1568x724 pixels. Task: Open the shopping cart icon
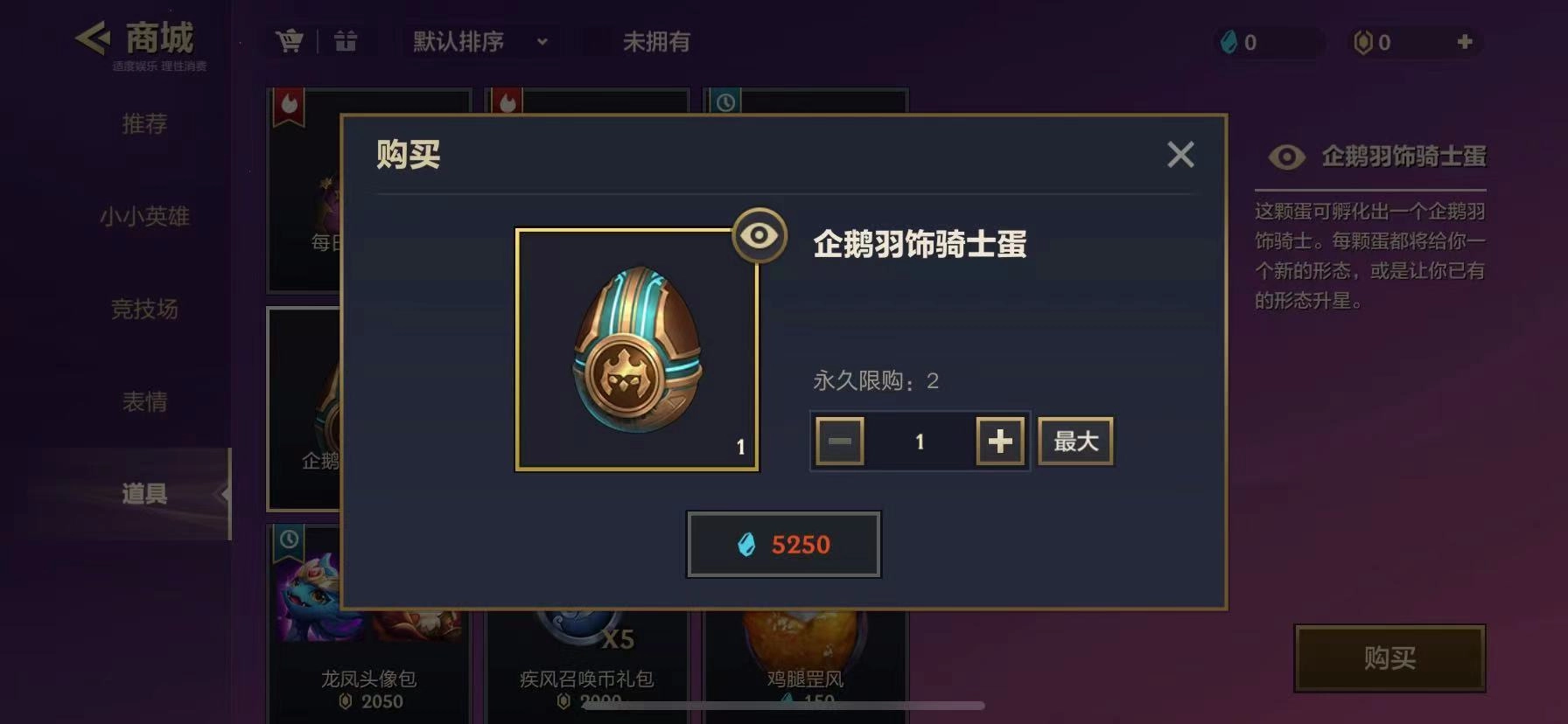pos(289,41)
